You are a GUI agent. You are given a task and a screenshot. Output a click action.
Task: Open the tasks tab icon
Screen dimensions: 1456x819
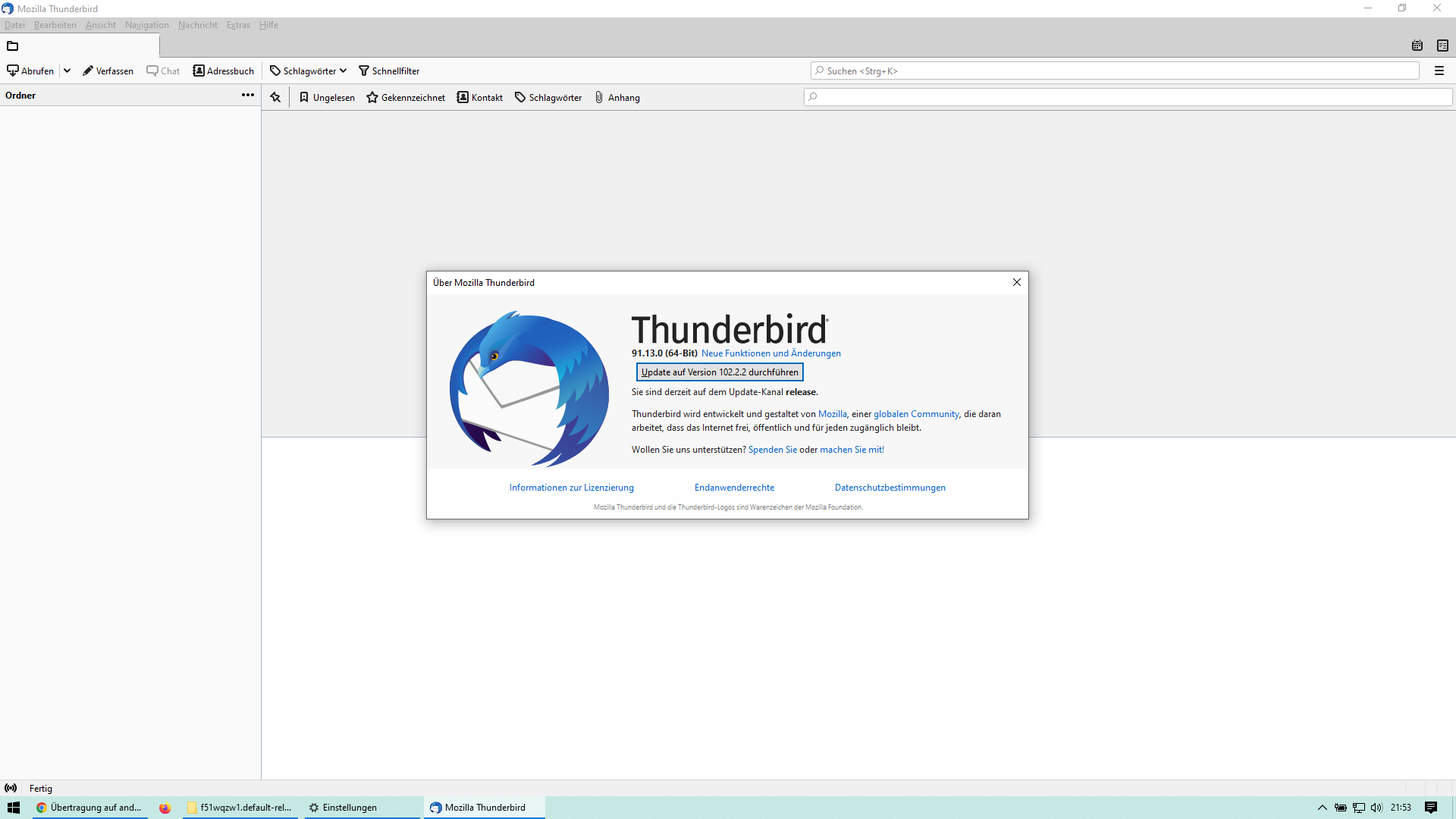(x=1442, y=45)
